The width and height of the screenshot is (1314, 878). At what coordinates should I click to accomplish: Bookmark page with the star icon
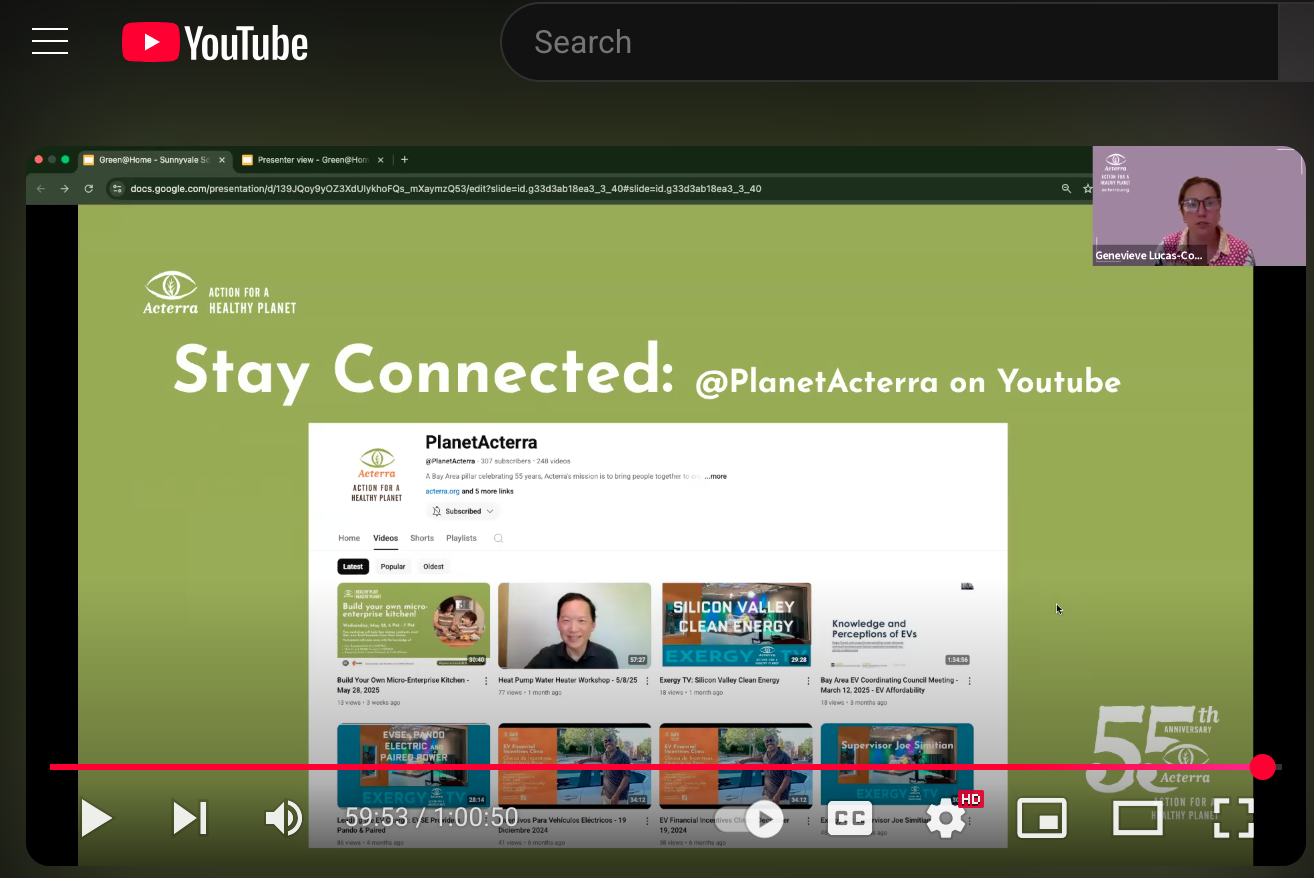1087,188
